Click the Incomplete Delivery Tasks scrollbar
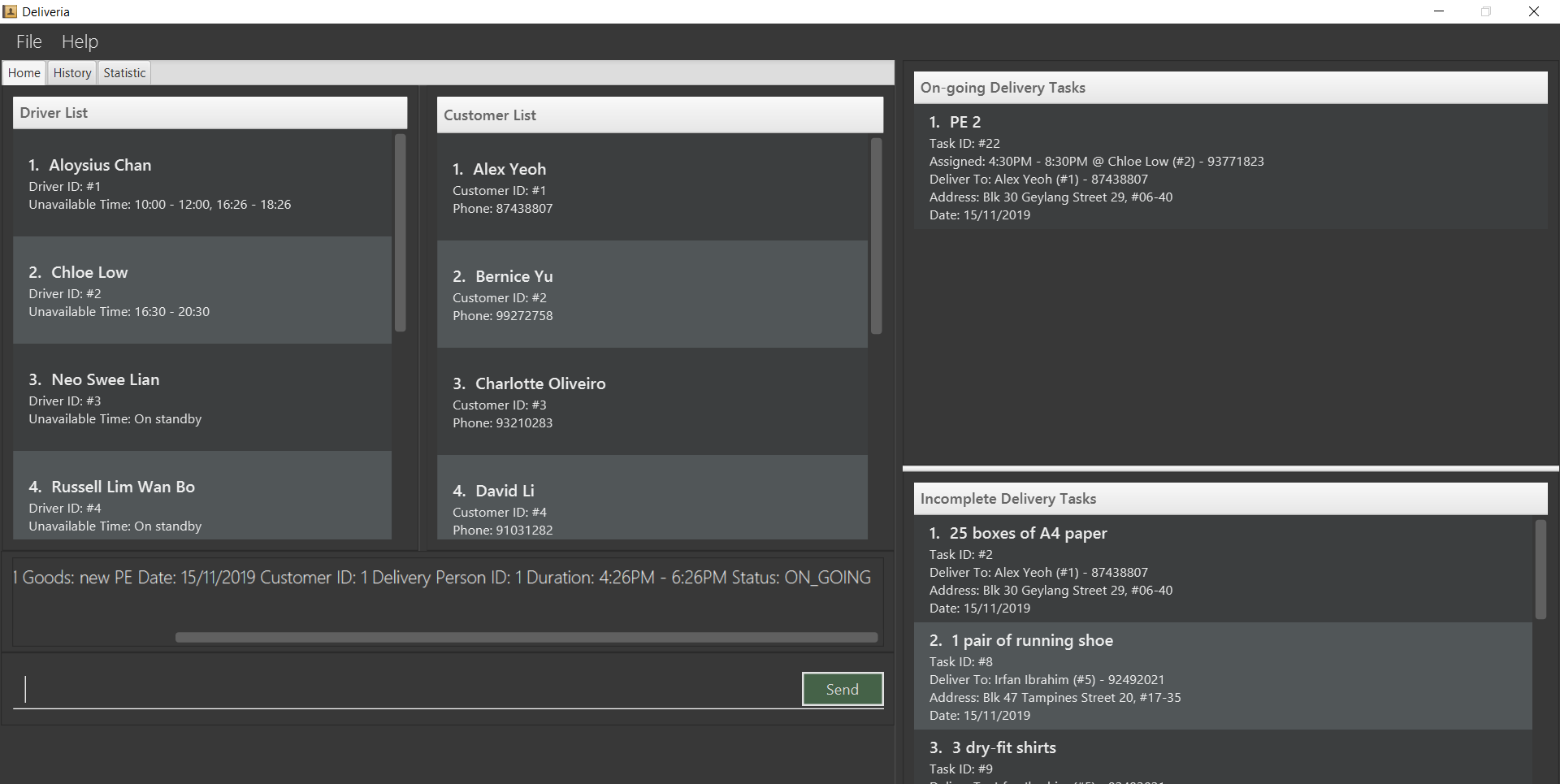This screenshot has width=1560, height=784. [1540, 570]
